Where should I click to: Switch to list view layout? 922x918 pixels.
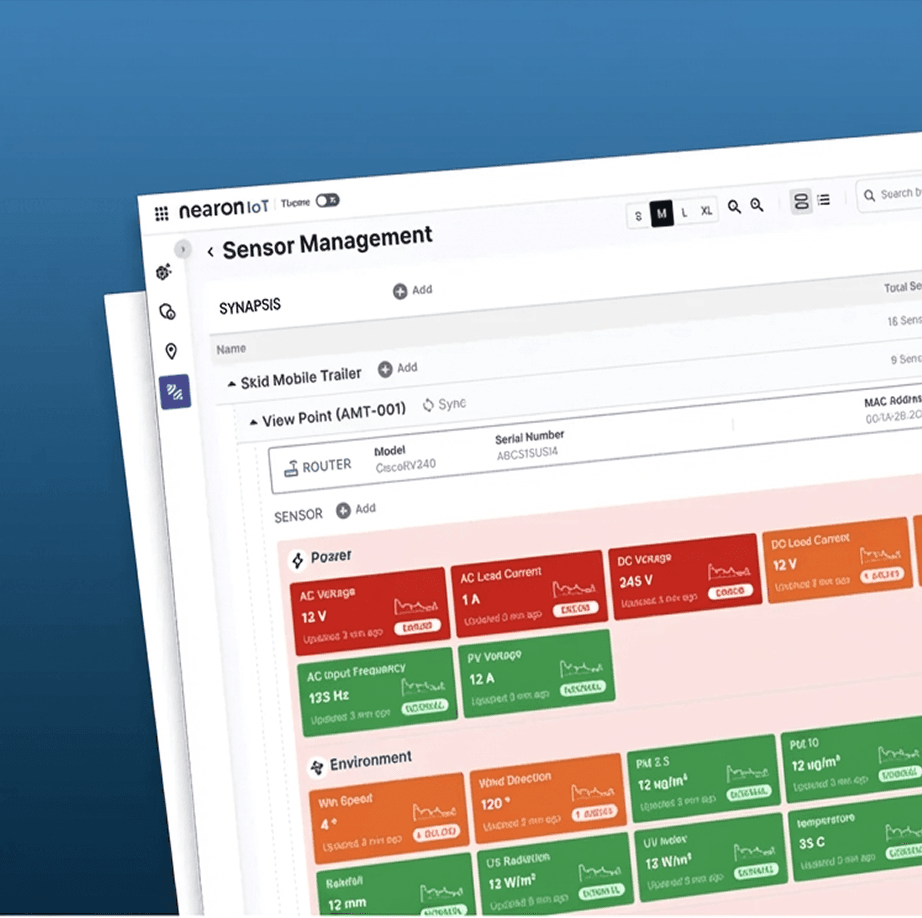(824, 200)
